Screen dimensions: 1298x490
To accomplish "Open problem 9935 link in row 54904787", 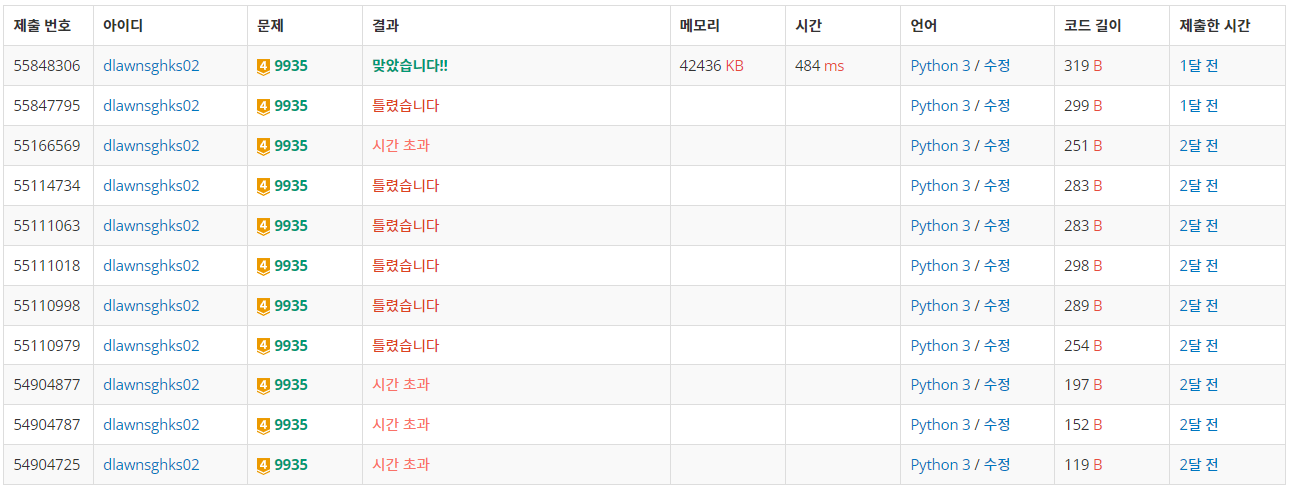I will pyautogui.click(x=291, y=425).
